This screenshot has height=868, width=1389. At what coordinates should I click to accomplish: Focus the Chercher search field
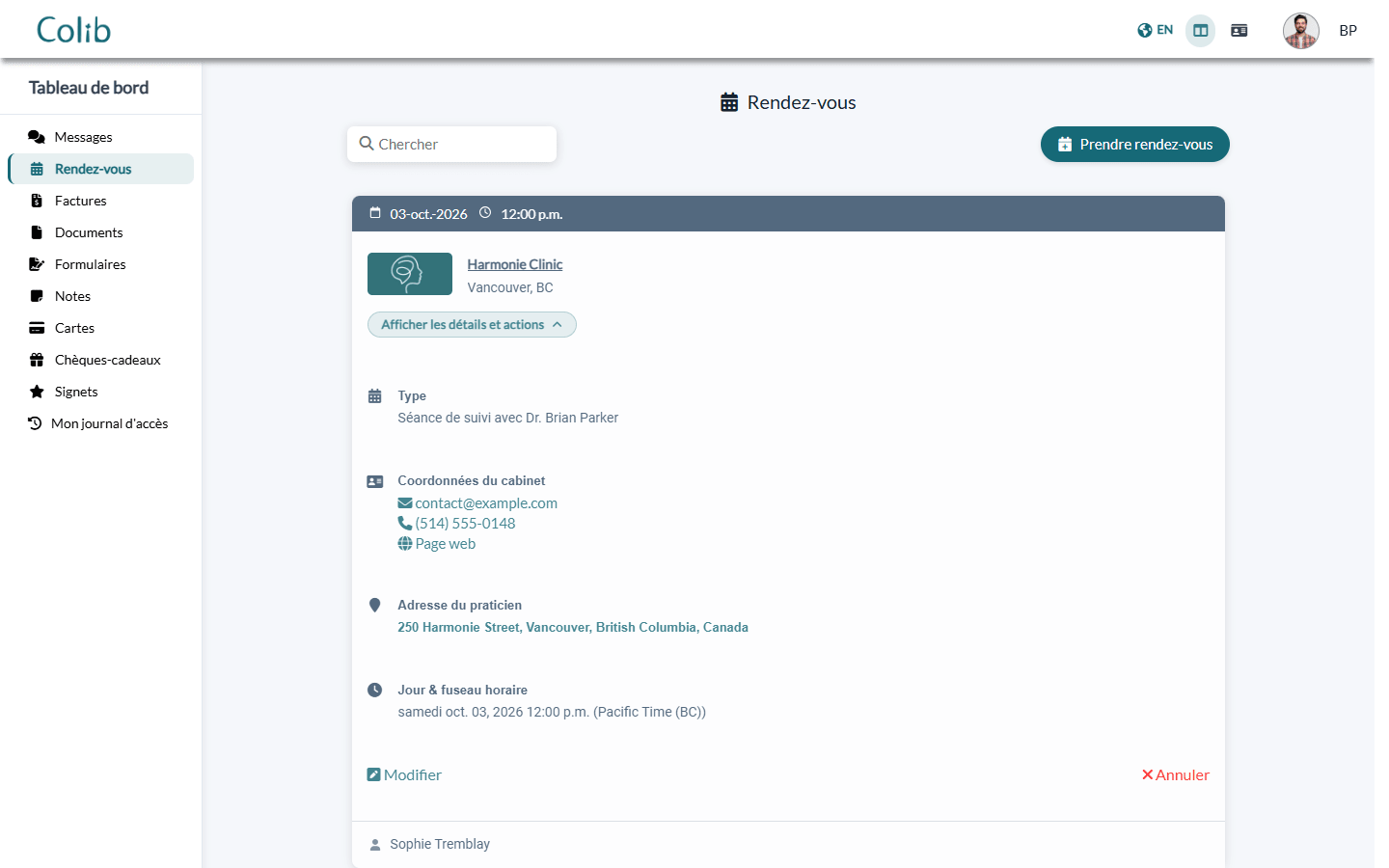(451, 145)
